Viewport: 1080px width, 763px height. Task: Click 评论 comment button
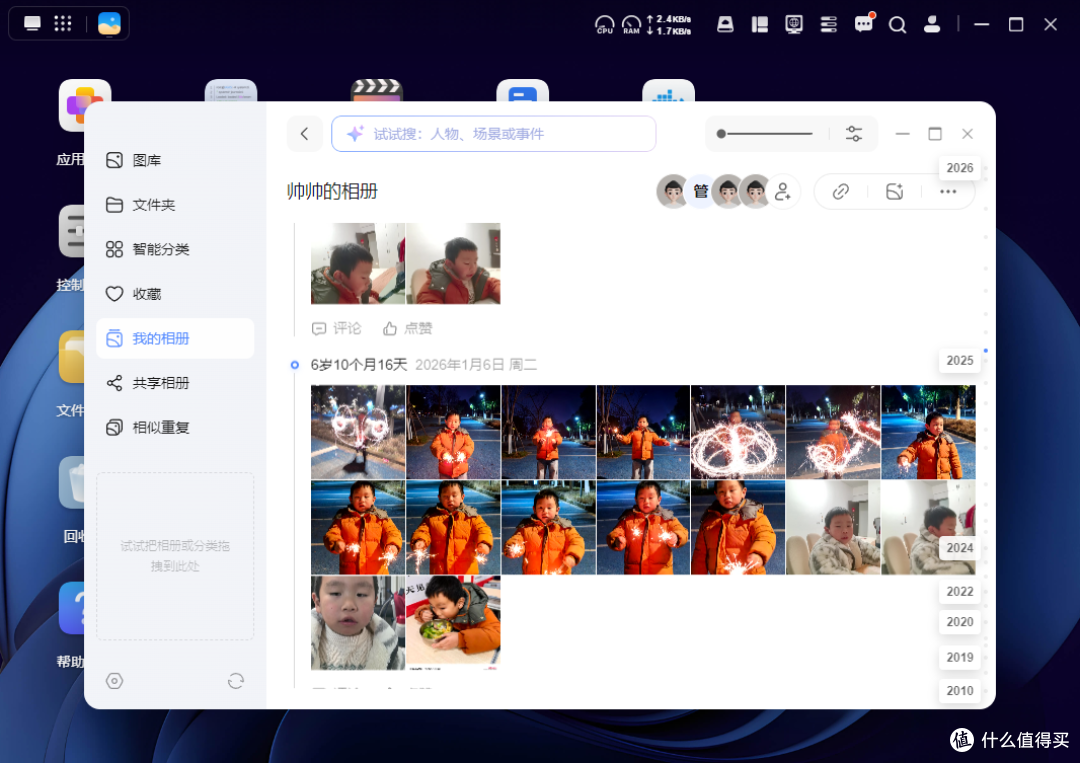point(336,328)
